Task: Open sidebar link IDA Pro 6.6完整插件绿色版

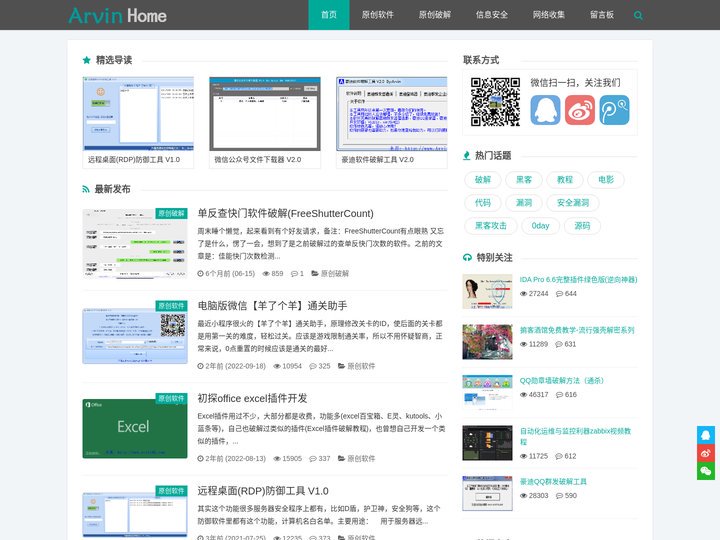Action: tap(578, 280)
